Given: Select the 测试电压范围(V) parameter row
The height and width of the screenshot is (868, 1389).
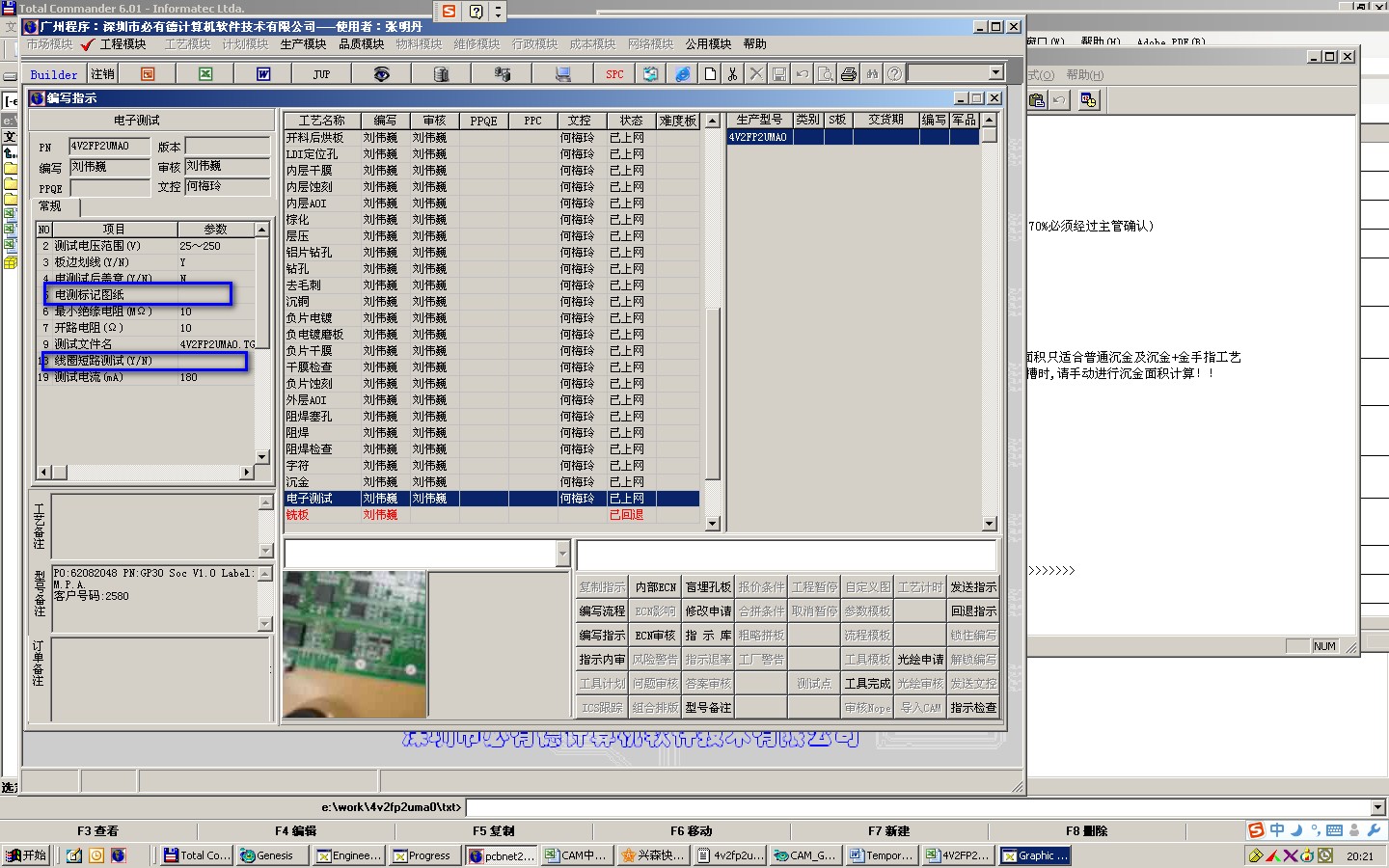Looking at the screenshot, I should (x=146, y=246).
